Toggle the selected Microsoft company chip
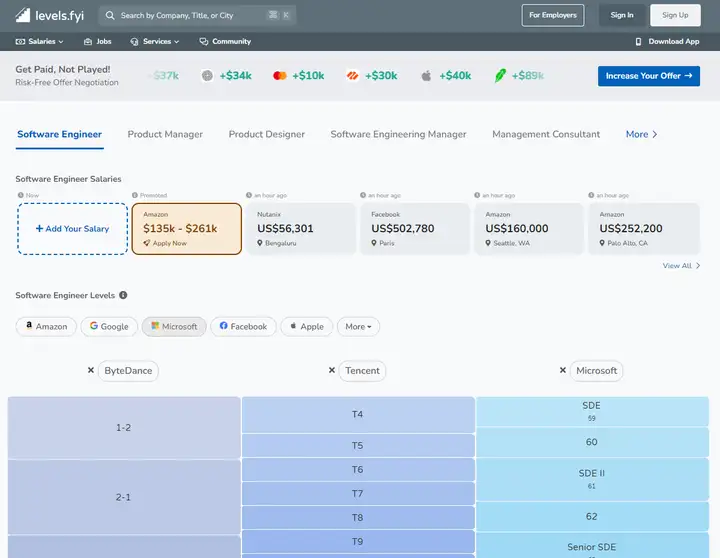Screen dimensions: 720x558 (x=174, y=327)
